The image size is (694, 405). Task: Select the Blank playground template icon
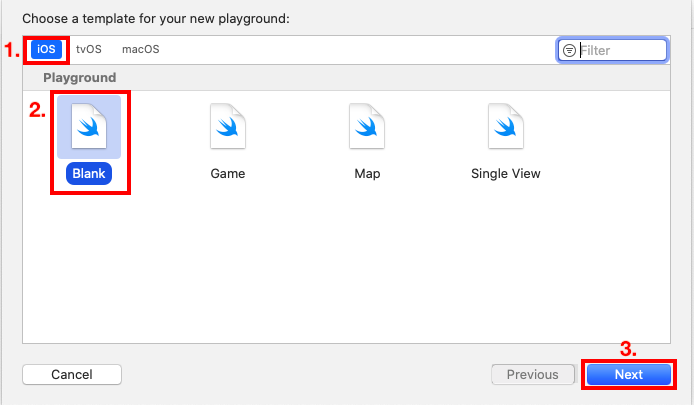click(x=89, y=127)
